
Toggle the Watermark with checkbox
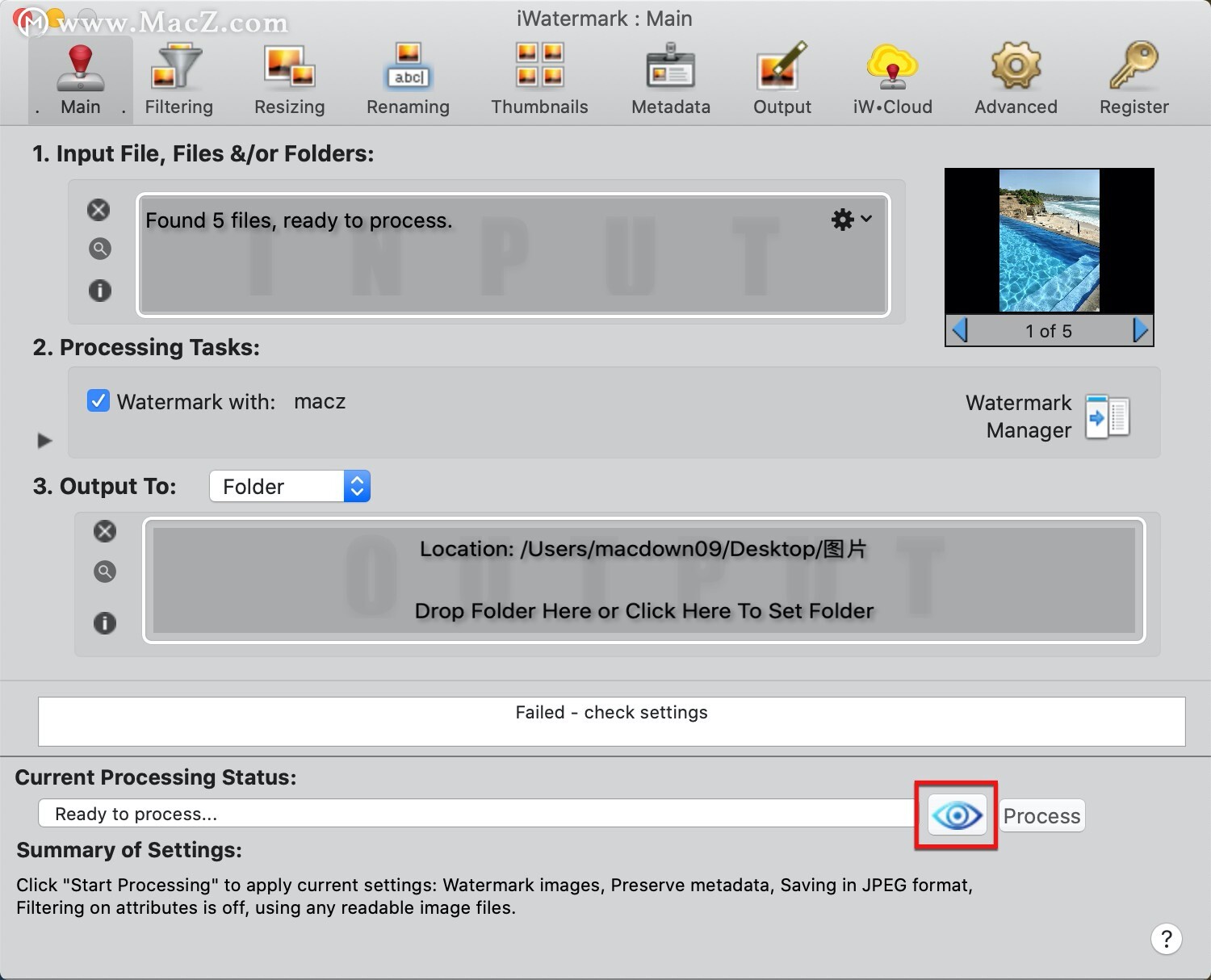tap(98, 400)
